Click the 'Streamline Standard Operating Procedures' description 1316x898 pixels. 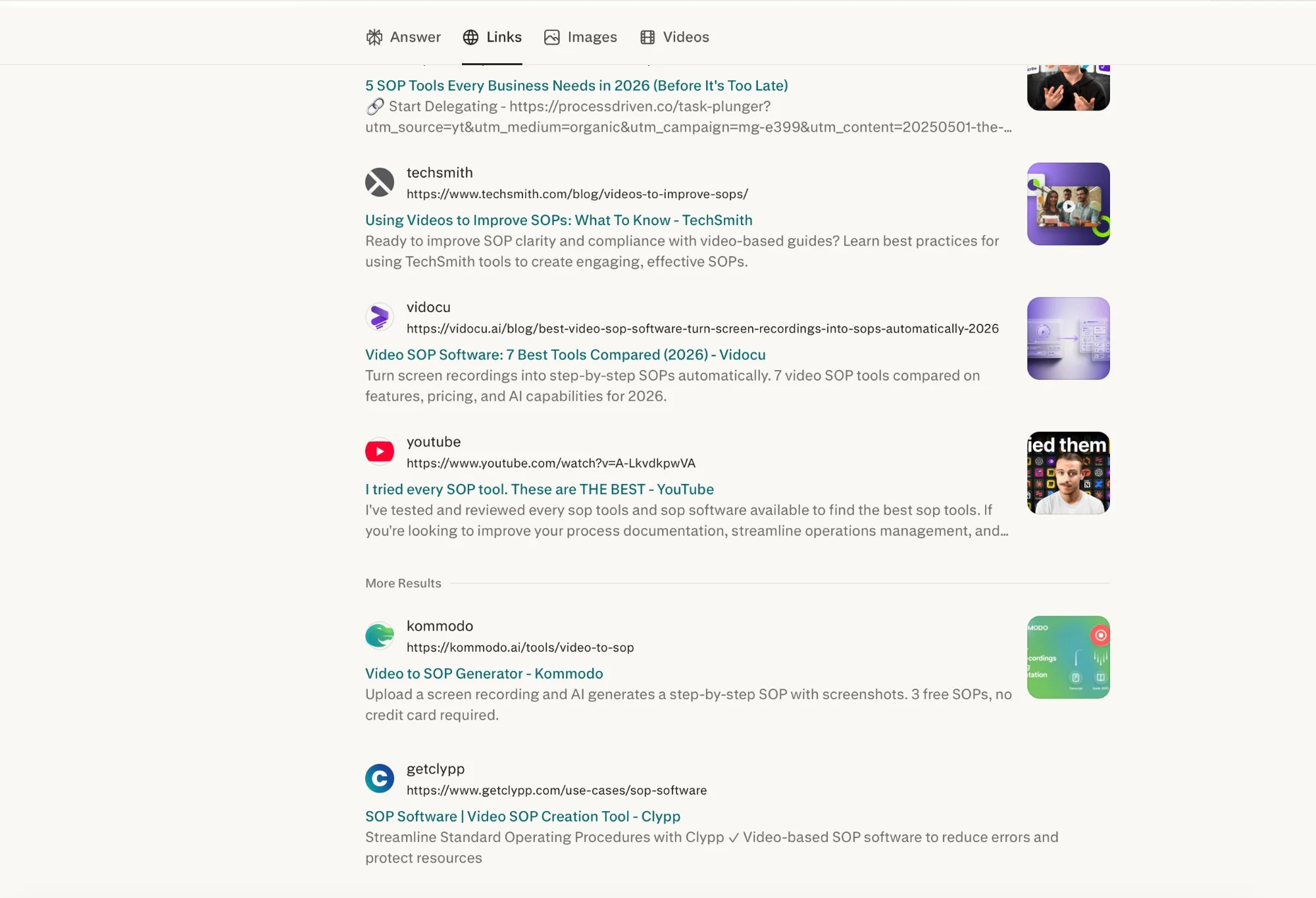712,847
